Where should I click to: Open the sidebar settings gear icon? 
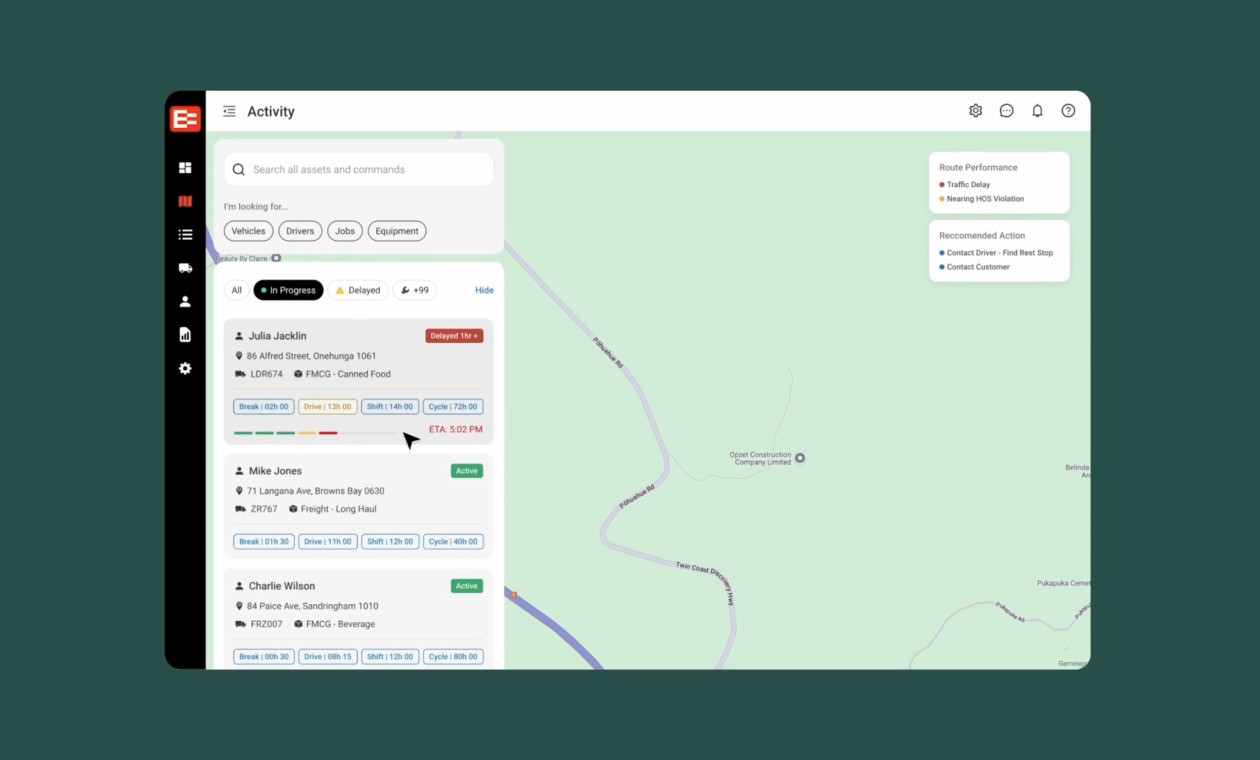tap(185, 368)
